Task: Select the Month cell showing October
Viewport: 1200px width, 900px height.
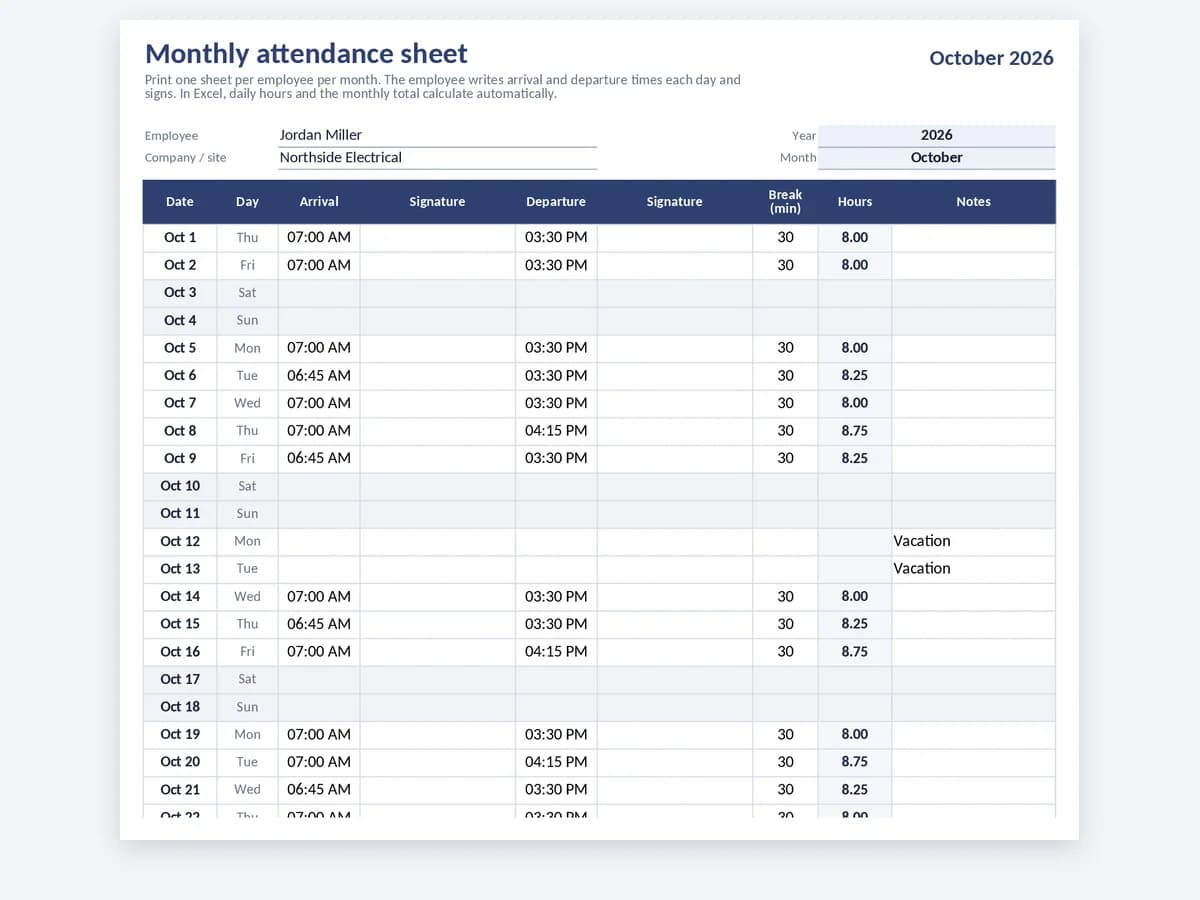Action: (936, 158)
